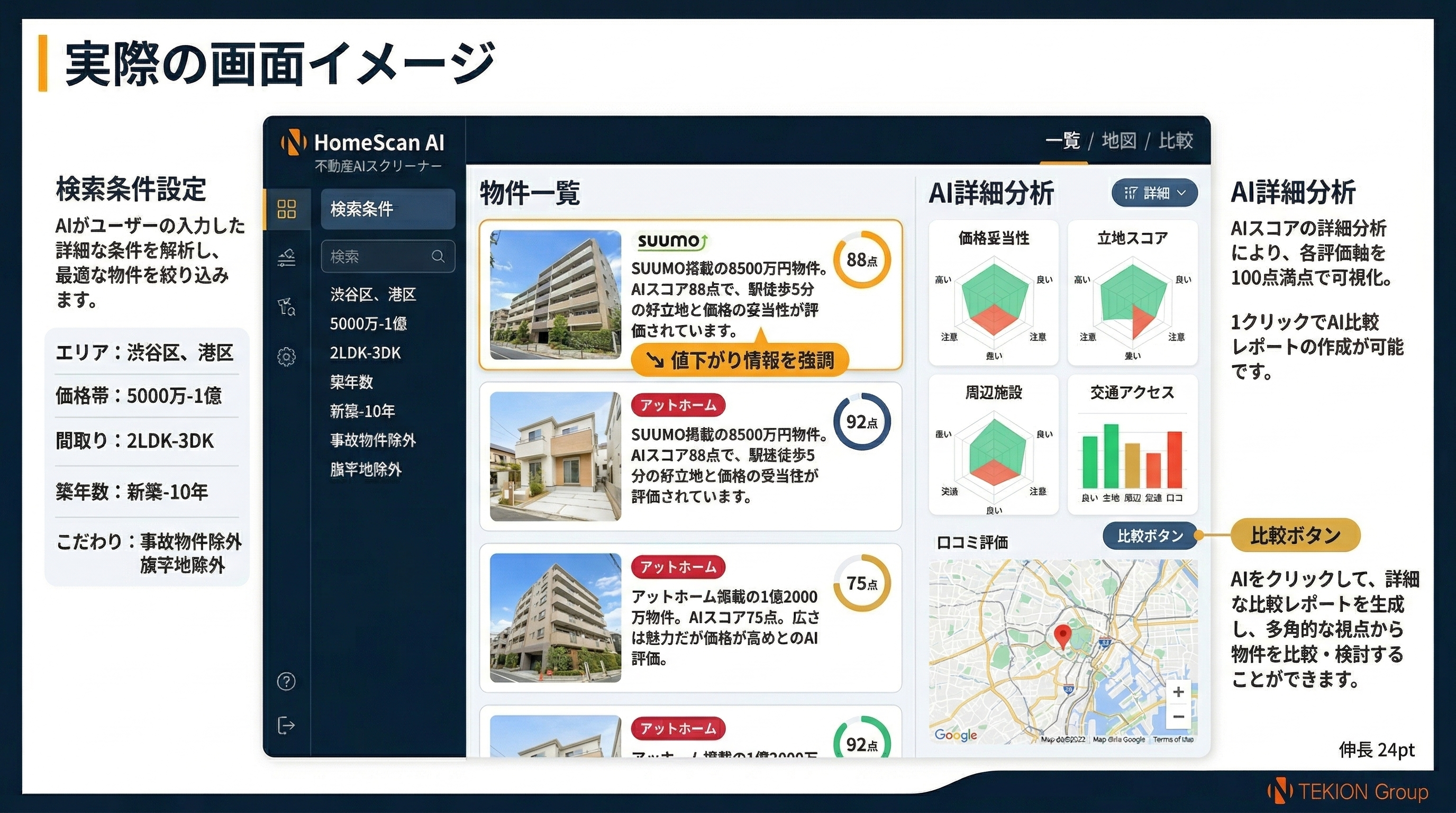Select the 一覧 tab
Image resolution: width=1456 pixels, height=813 pixels.
1062,140
